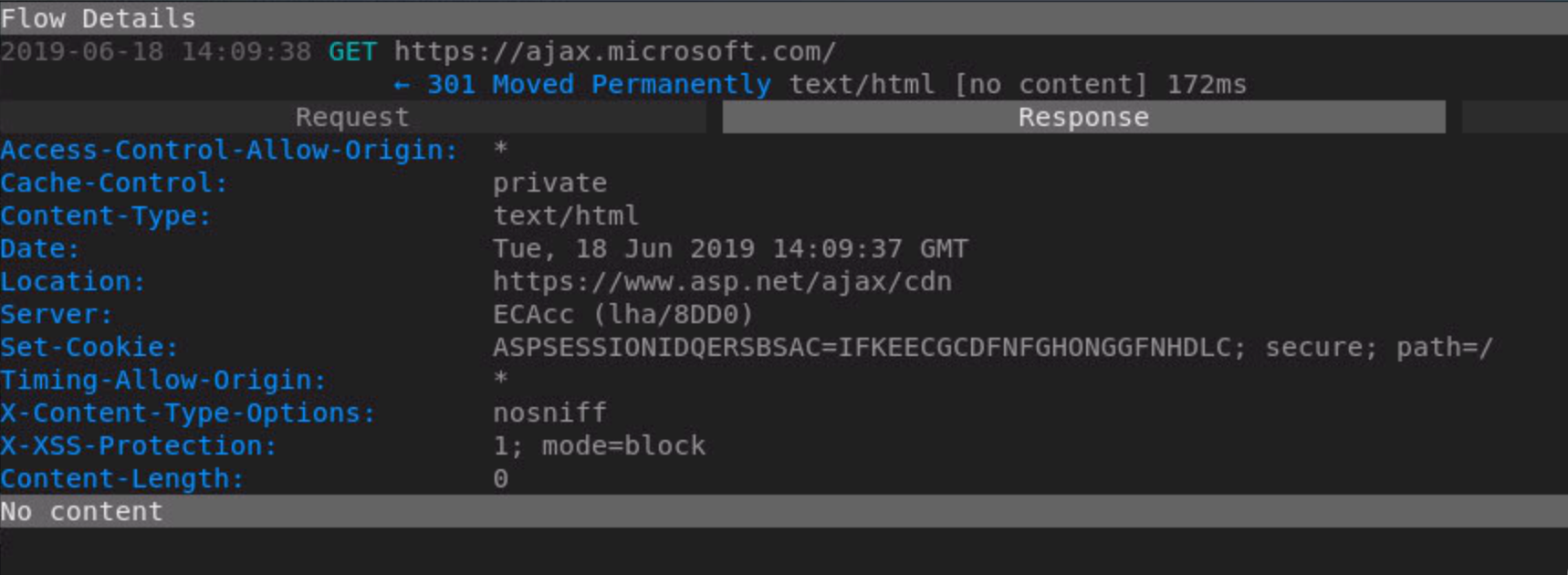Click the nosniff header value

point(549,413)
